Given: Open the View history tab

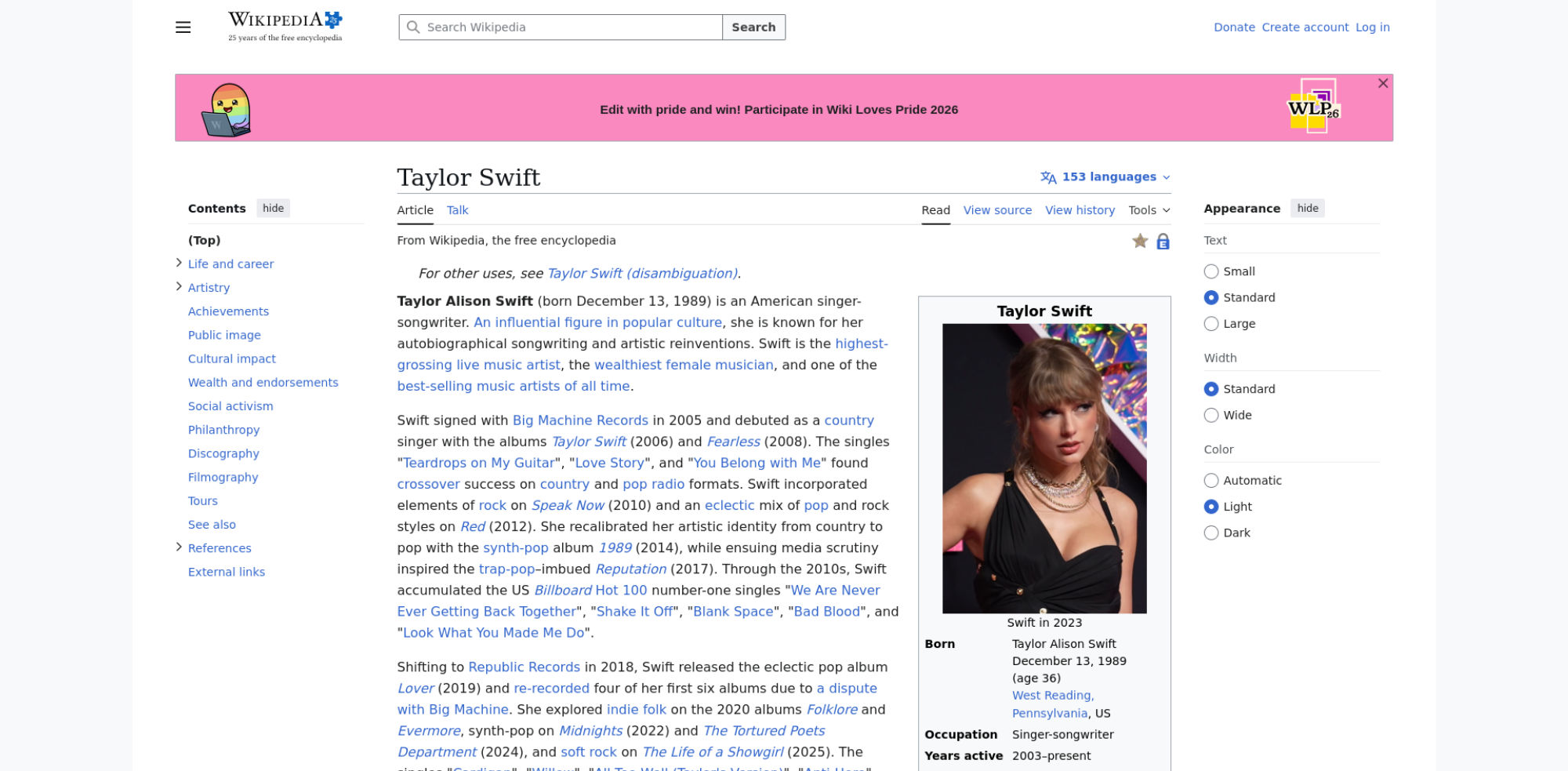Looking at the screenshot, I should pyautogui.click(x=1080, y=210).
